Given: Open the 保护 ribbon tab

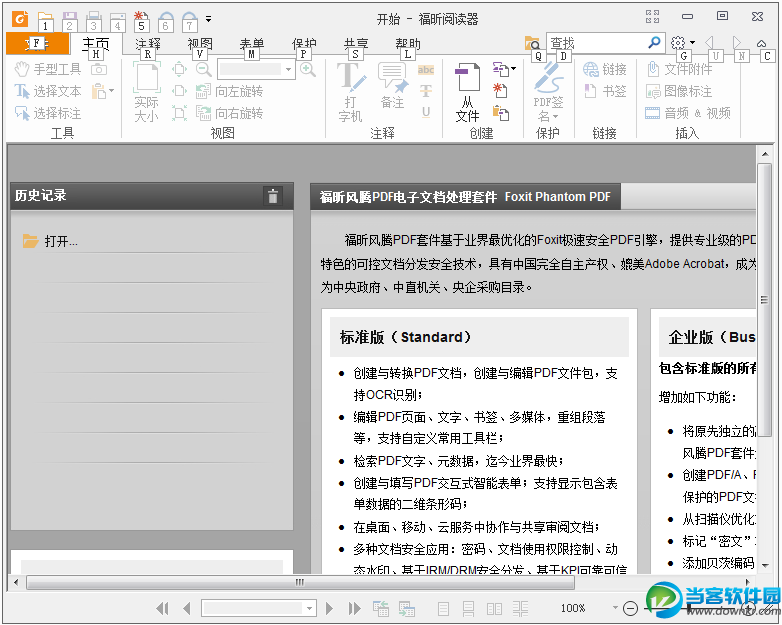Looking at the screenshot, I should (x=304, y=43).
